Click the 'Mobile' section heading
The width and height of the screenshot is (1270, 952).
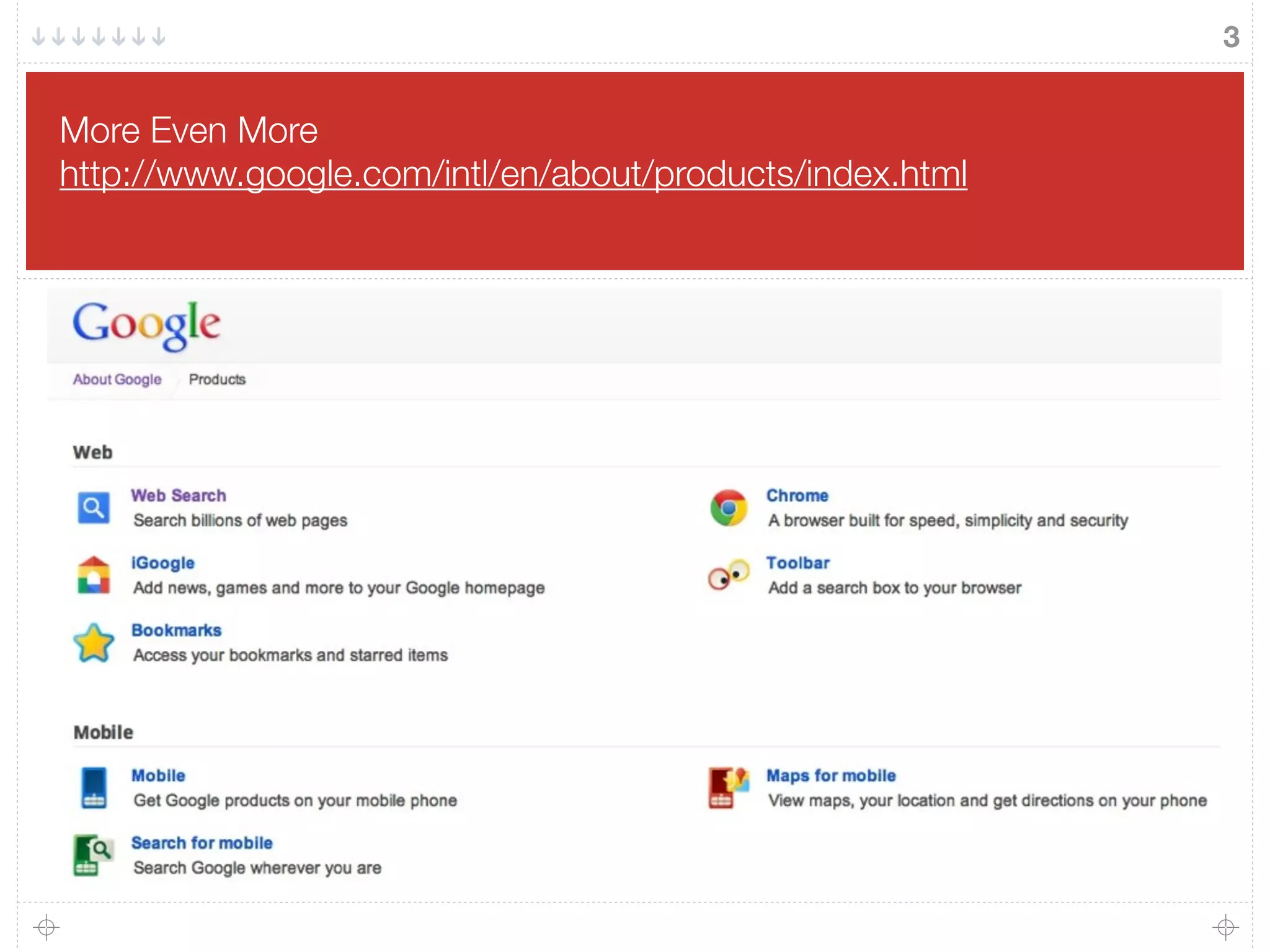pyautogui.click(x=104, y=733)
